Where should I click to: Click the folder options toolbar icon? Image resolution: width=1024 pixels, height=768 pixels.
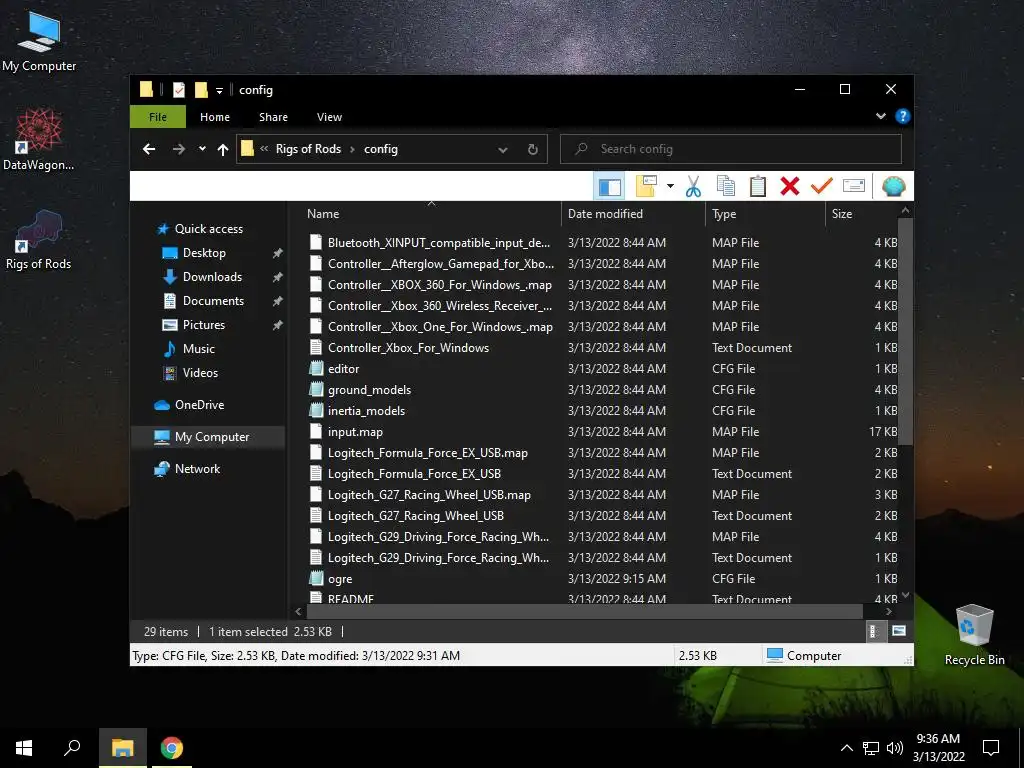tap(647, 187)
